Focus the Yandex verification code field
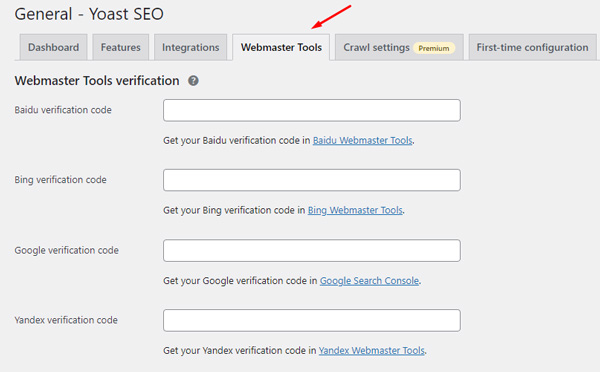 coord(312,320)
